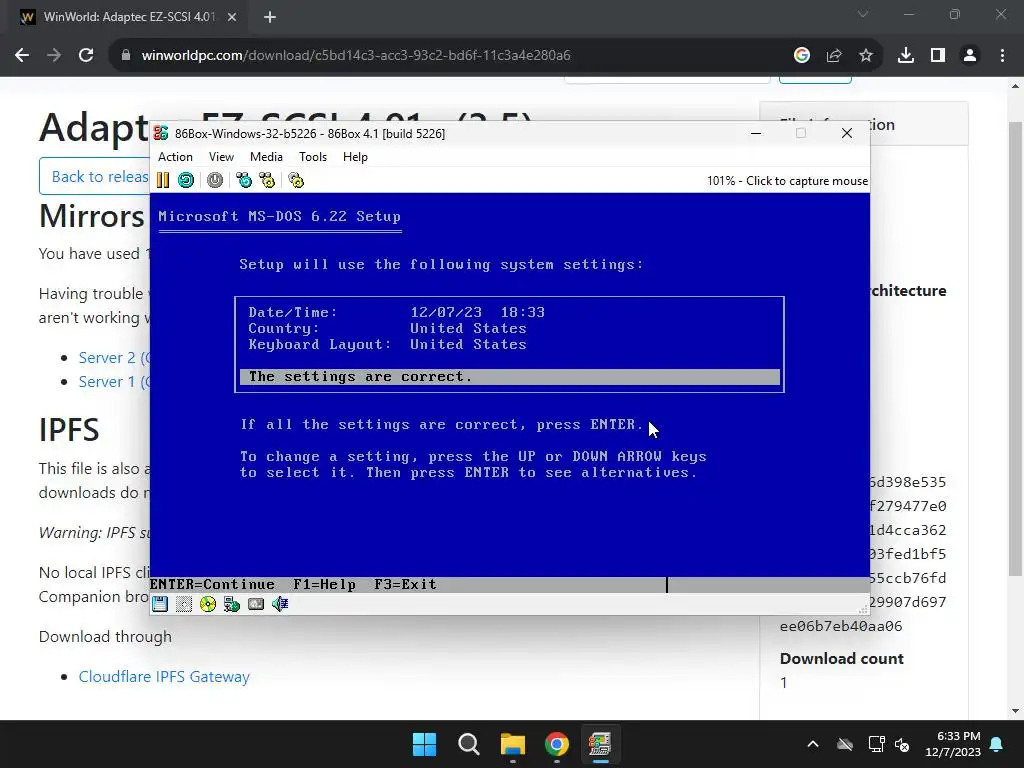Click F1=Help in the DOS status bar
The image size is (1024, 768).
[x=325, y=584]
